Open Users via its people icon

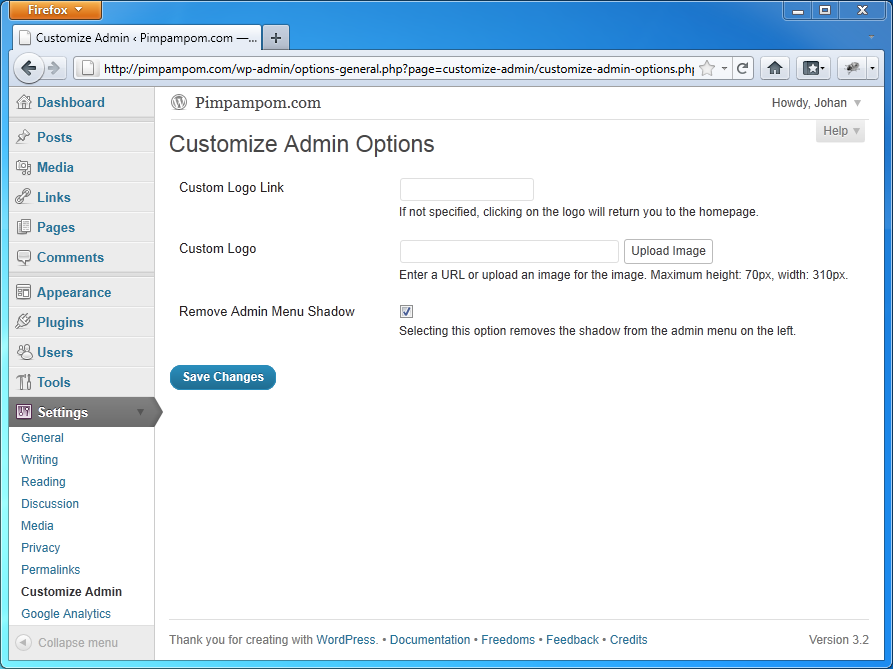24,352
